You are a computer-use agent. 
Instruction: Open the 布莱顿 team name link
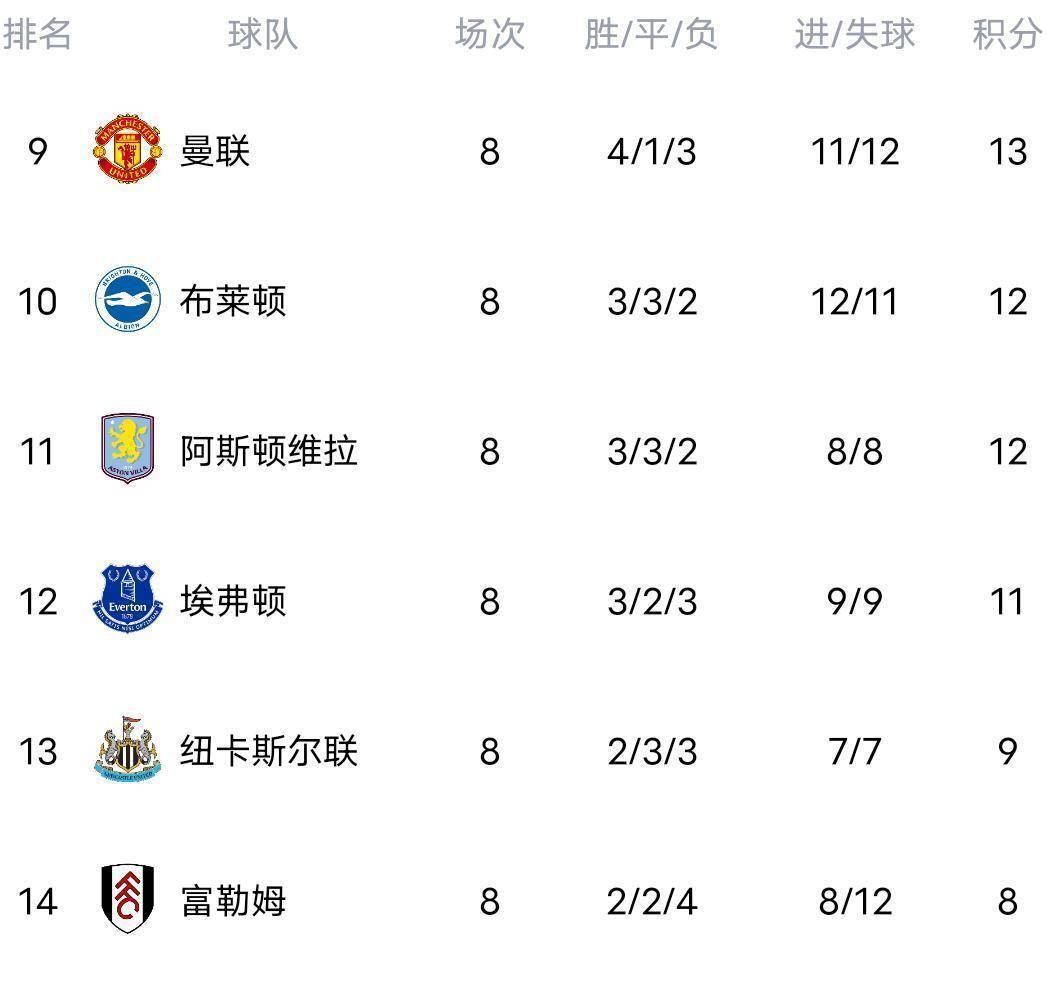point(233,301)
